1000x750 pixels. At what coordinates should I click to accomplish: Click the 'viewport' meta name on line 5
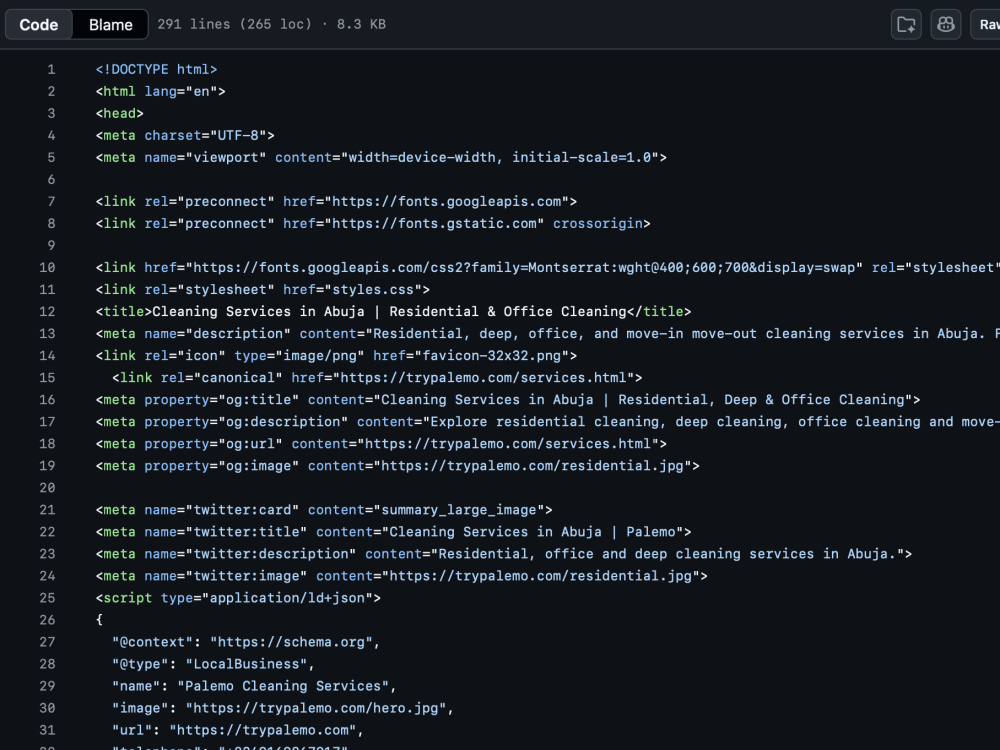click(x=226, y=157)
